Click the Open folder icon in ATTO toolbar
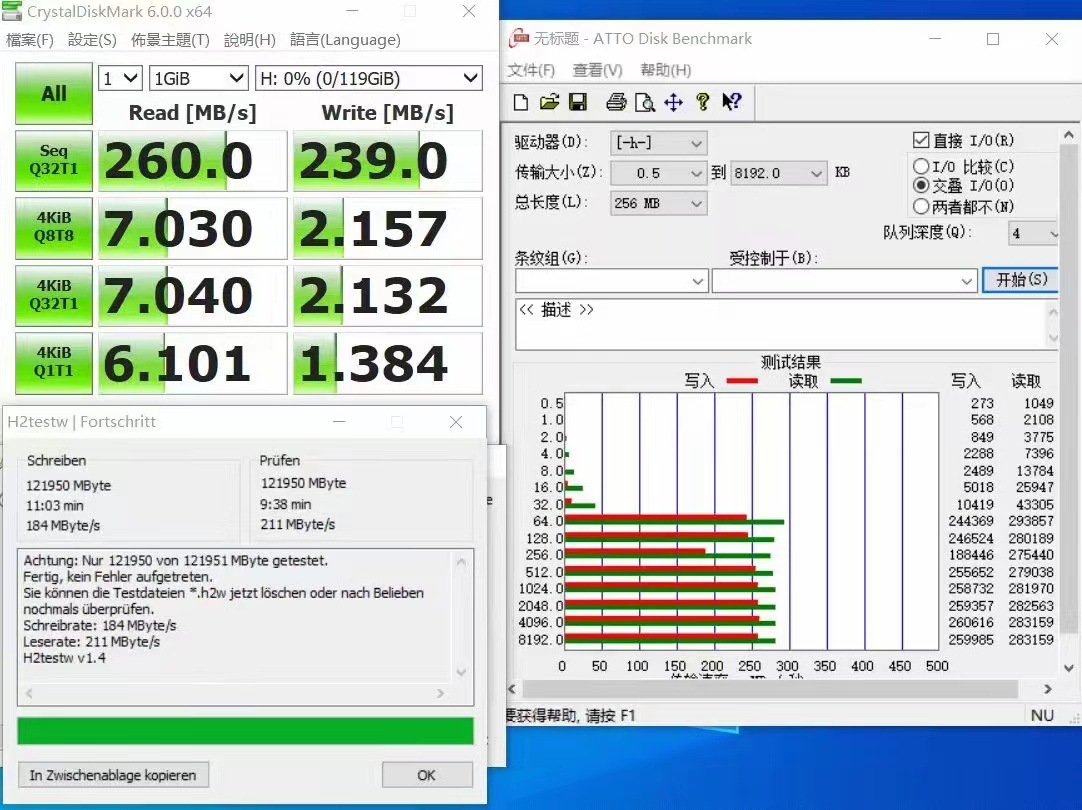This screenshot has width=1082, height=810. (x=549, y=103)
